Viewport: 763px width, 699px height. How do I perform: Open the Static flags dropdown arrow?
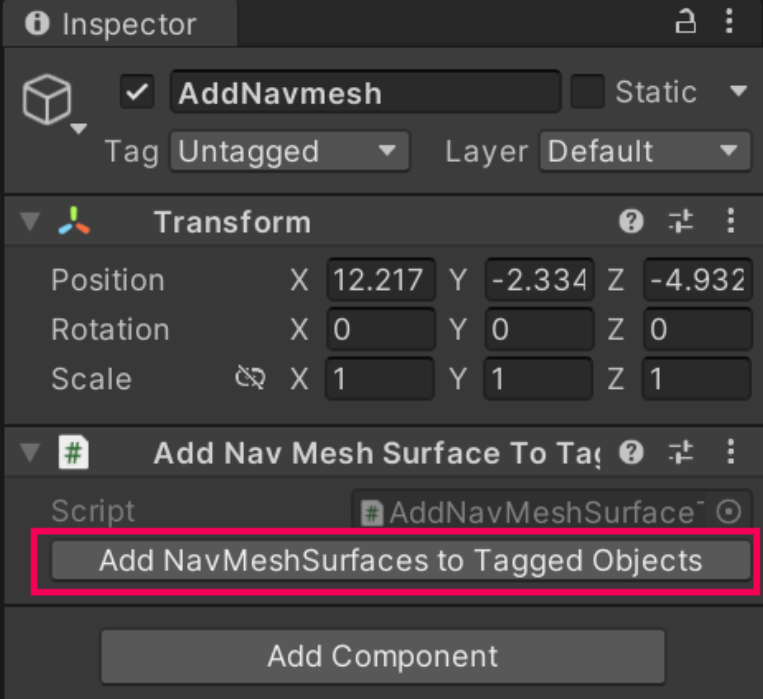coord(738,93)
